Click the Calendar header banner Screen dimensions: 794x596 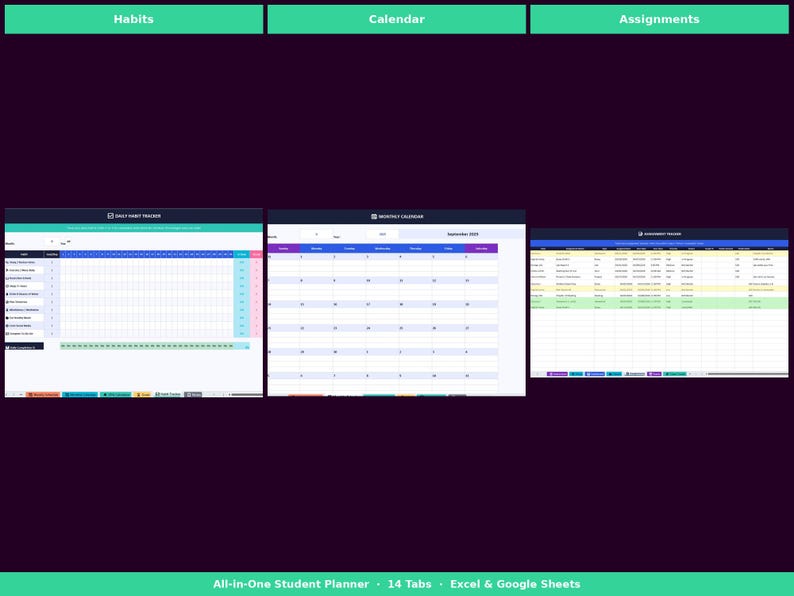pos(396,19)
